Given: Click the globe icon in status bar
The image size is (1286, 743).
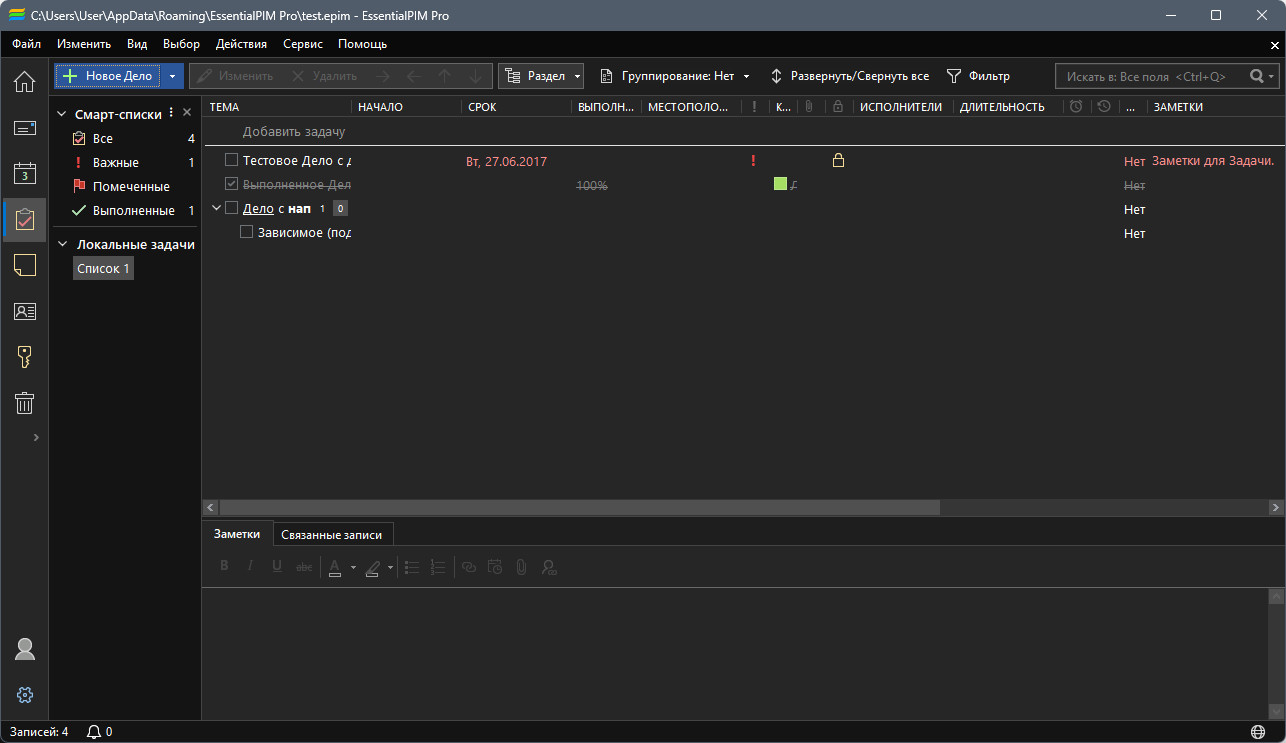Looking at the screenshot, I should click(1257, 732).
